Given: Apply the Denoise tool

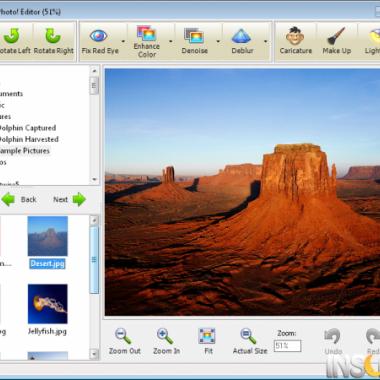Looking at the screenshot, I should point(194,42).
